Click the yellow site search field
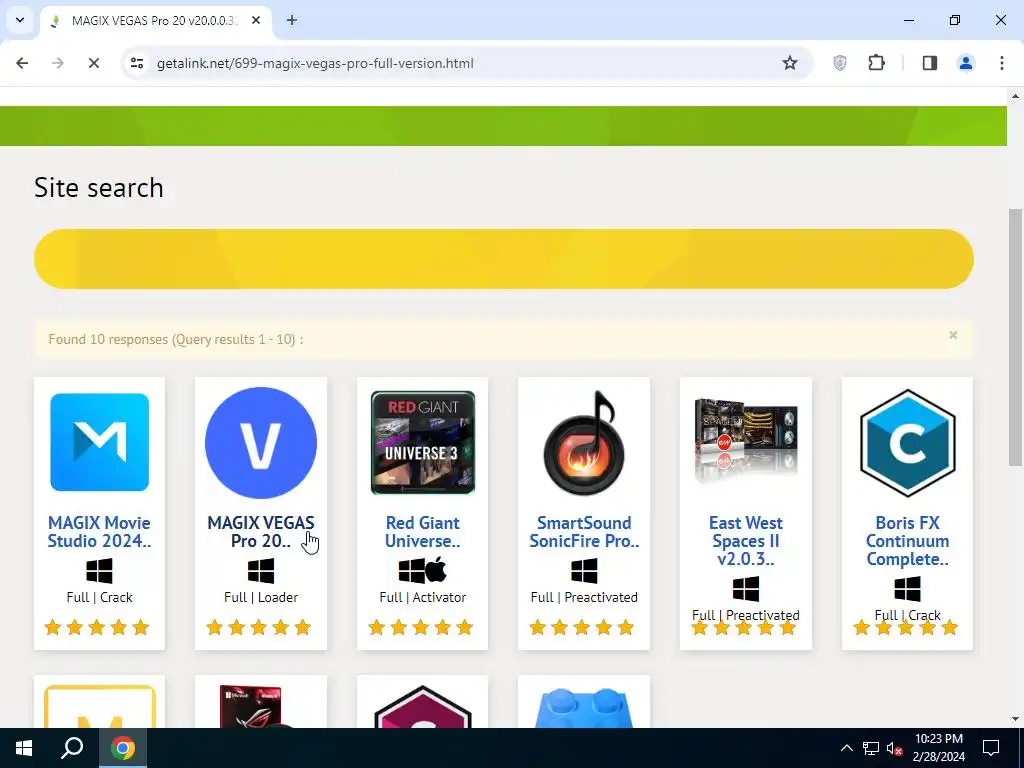 [x=504, y=259]
